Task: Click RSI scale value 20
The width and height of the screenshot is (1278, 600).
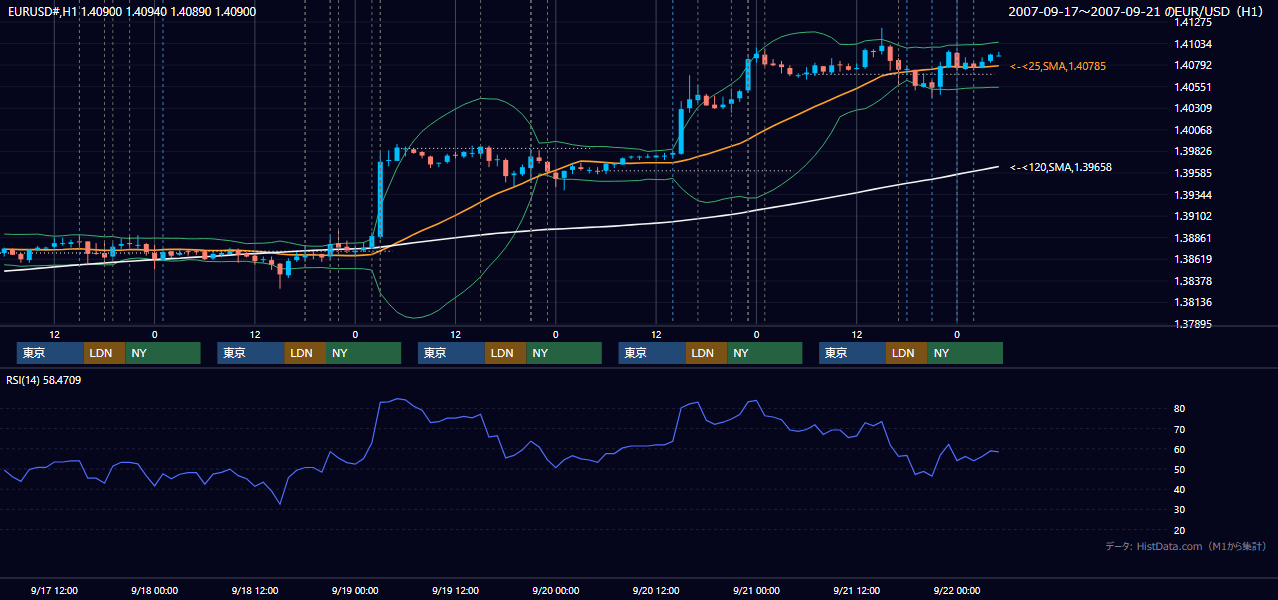Action: [1180, 530]
